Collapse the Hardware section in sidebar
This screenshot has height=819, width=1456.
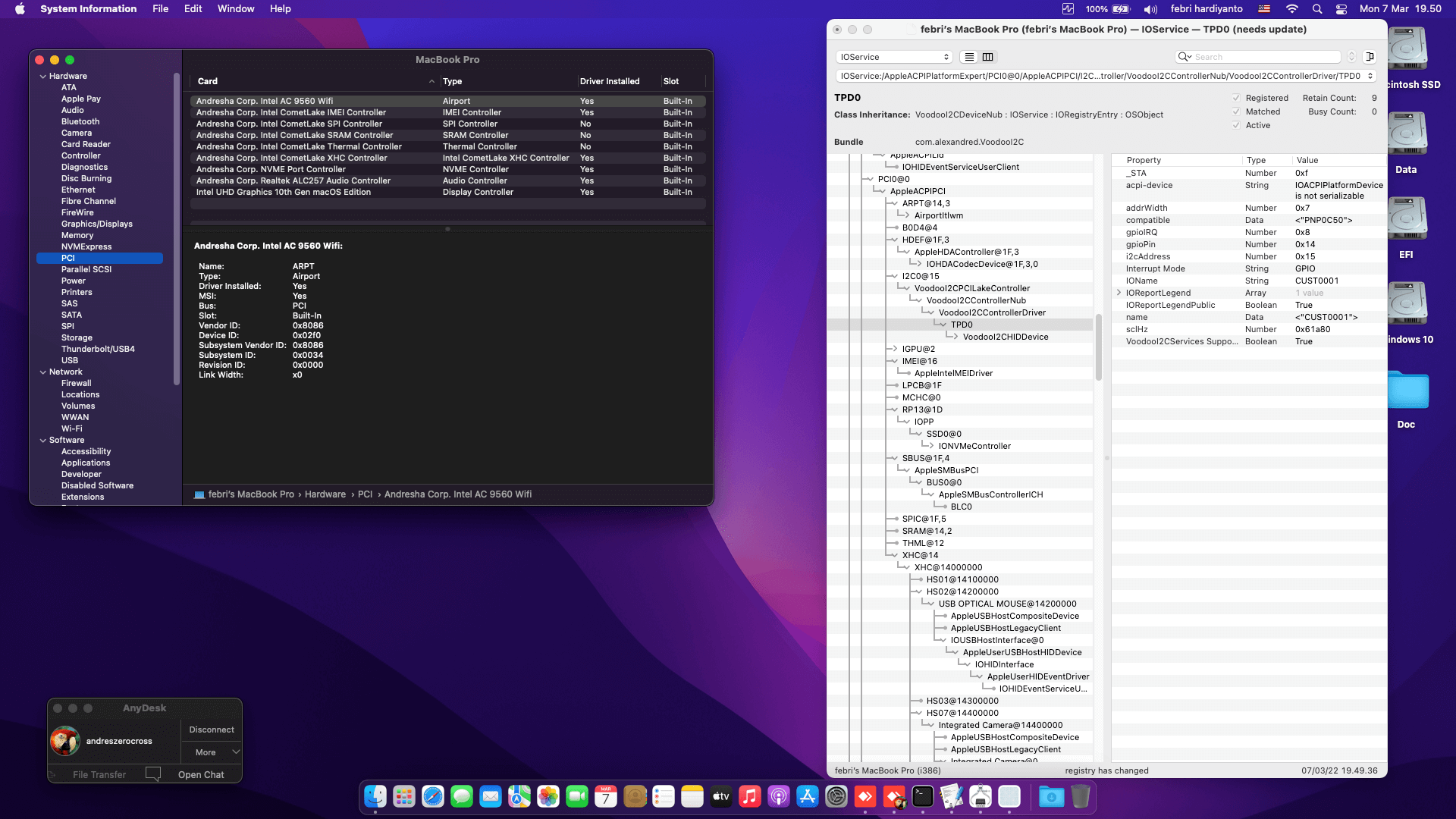pyautogui.click(x=43, y=76)
